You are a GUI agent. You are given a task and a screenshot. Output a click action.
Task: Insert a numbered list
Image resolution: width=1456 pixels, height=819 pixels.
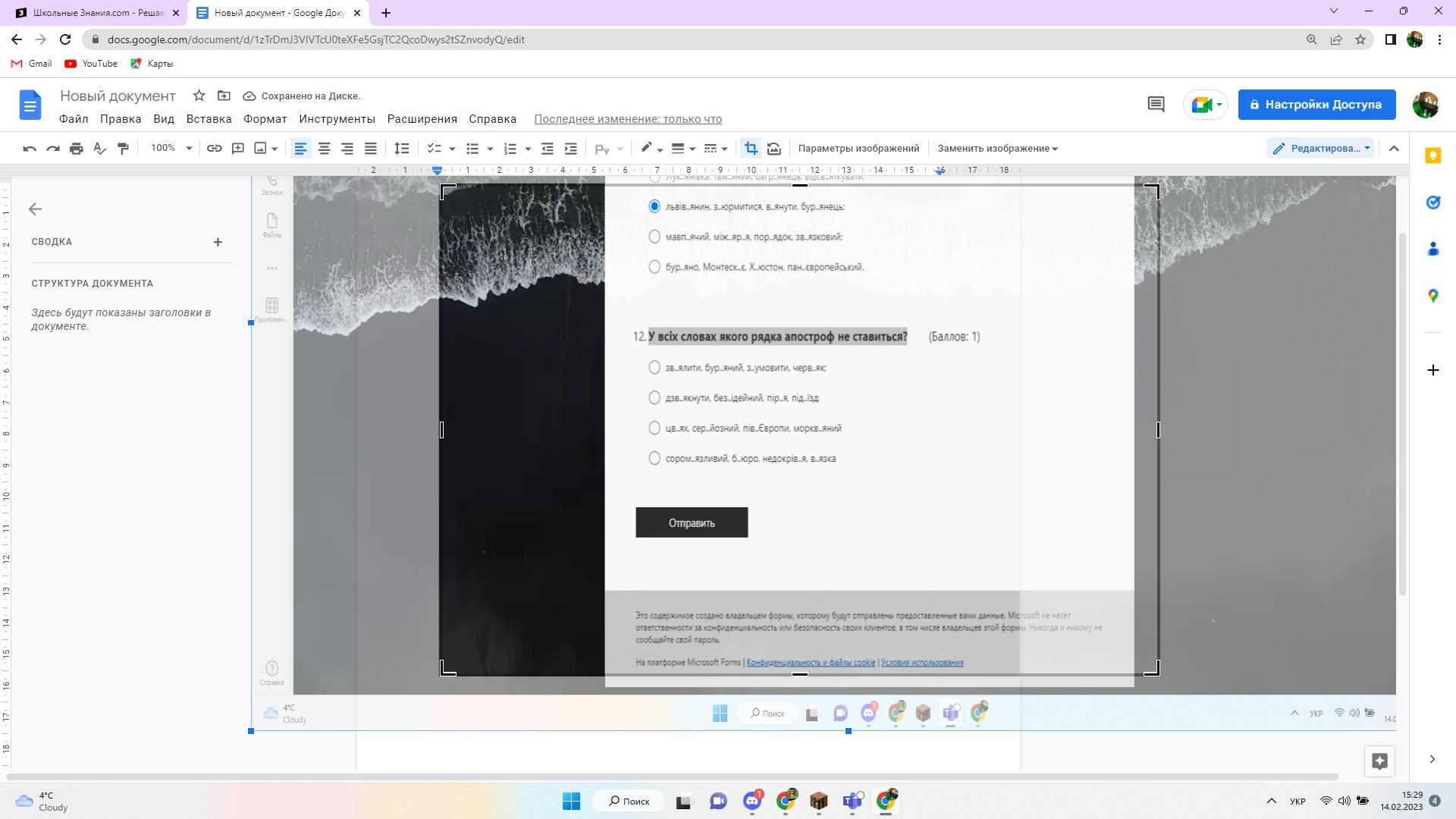click(510, 149)
